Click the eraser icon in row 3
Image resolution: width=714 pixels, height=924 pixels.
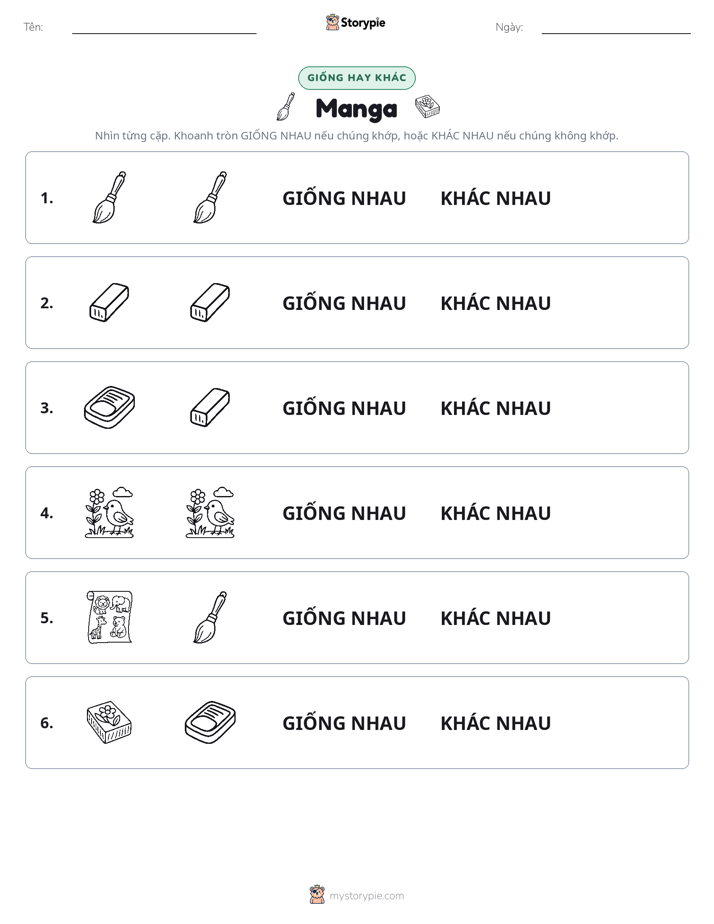[x=210, y=407]
